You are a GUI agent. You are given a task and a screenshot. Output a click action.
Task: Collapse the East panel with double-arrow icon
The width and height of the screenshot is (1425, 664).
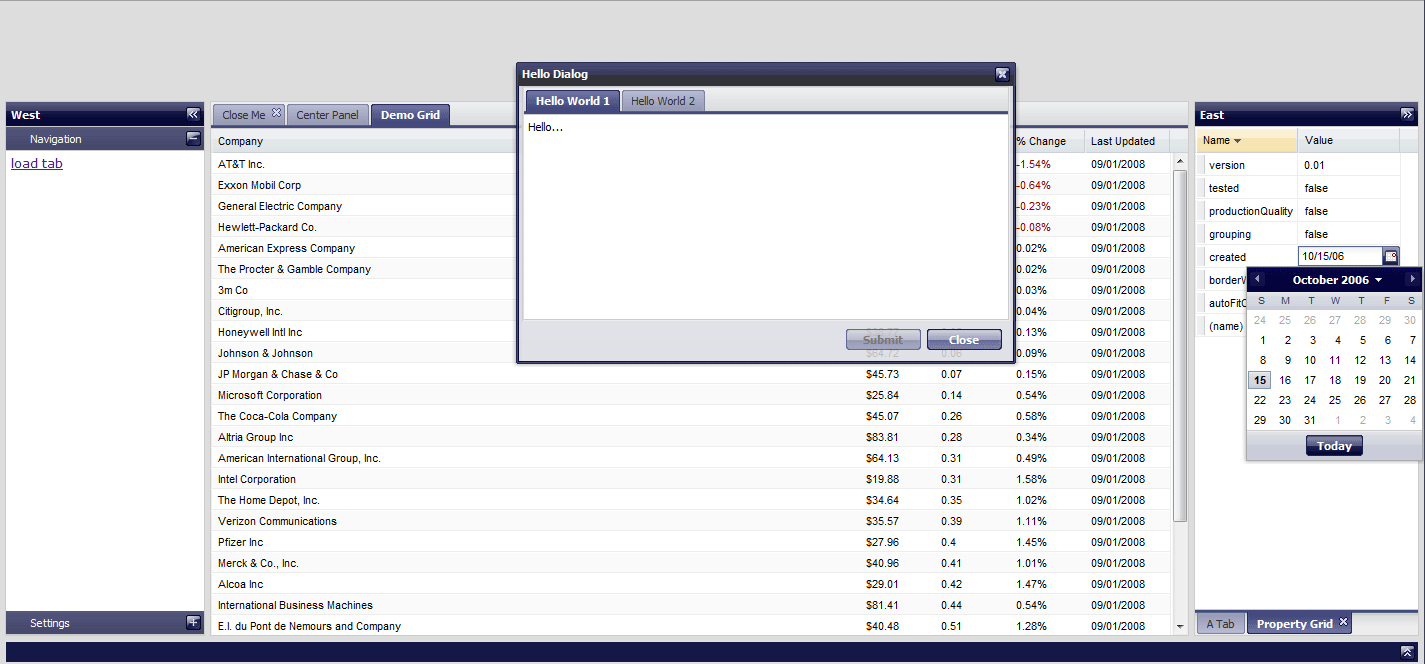[x=1407, y=115]
